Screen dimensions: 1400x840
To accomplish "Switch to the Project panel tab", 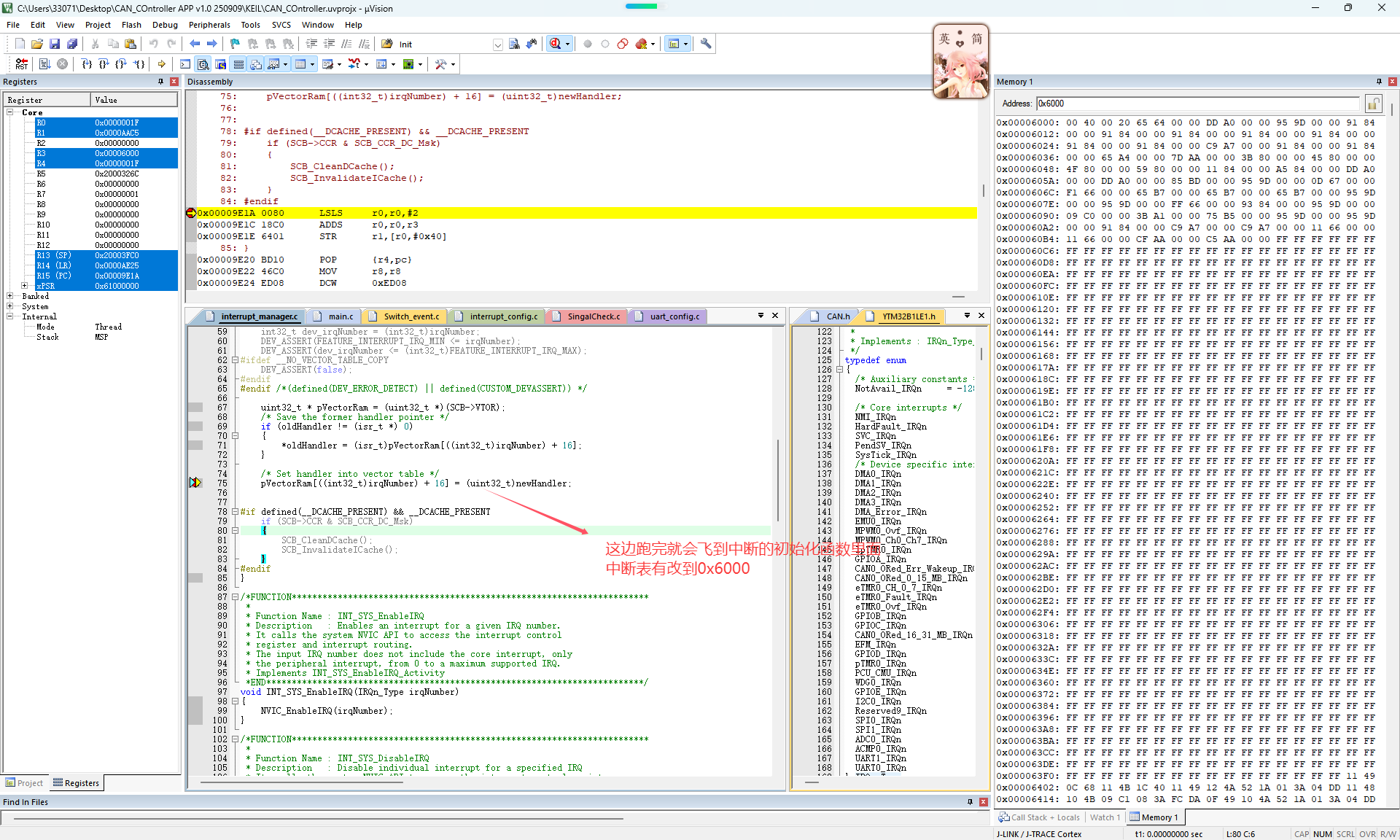I will tap(25, 783).
